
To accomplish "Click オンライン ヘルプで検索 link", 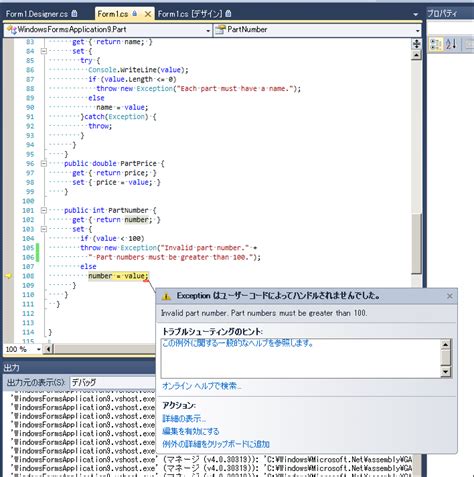I will pos(201,386).
